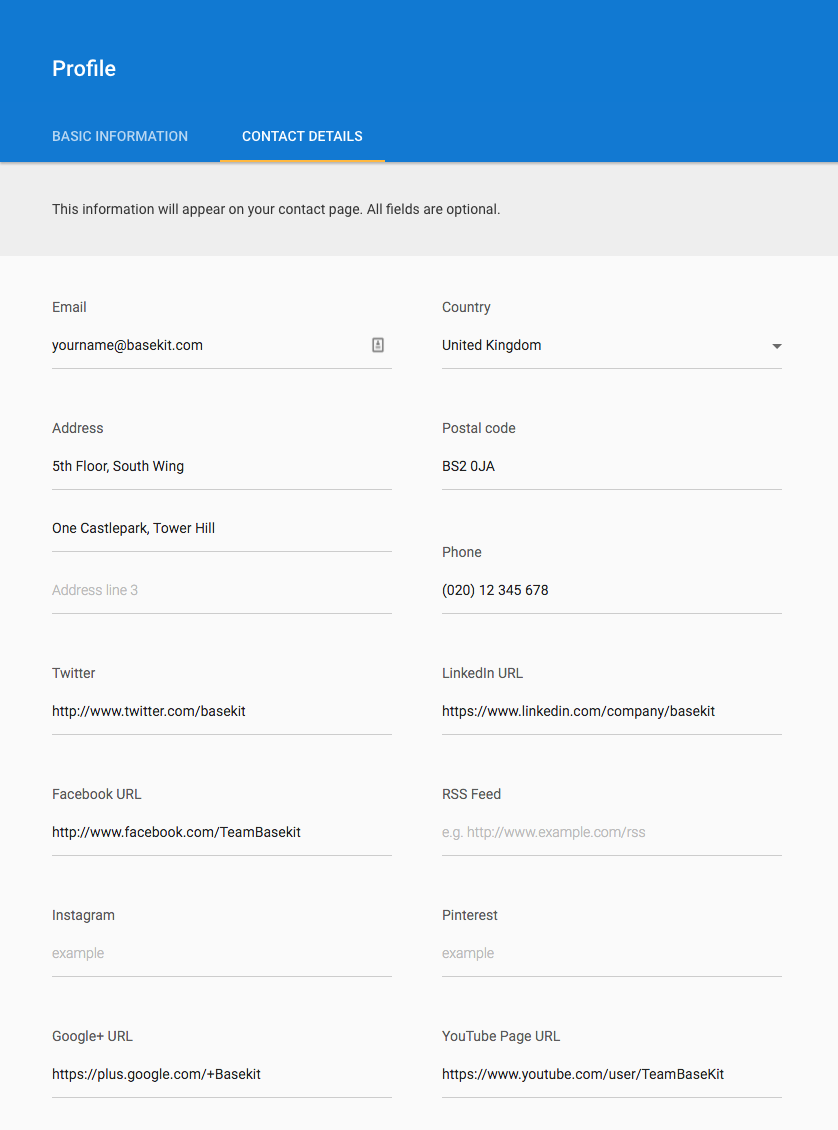Click the empty RSS Feed field

pyautogui.click(x=612, y=832)
